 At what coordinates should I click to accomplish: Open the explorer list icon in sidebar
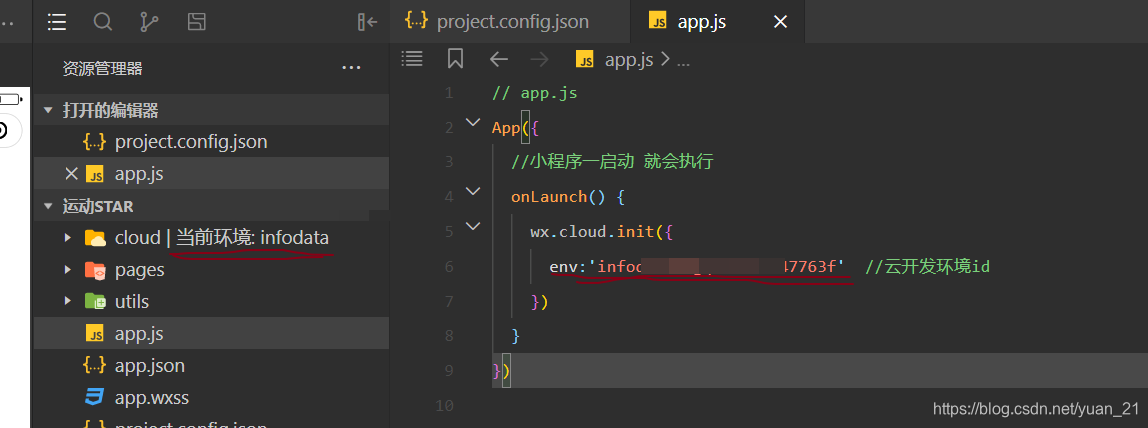[56, 22]
